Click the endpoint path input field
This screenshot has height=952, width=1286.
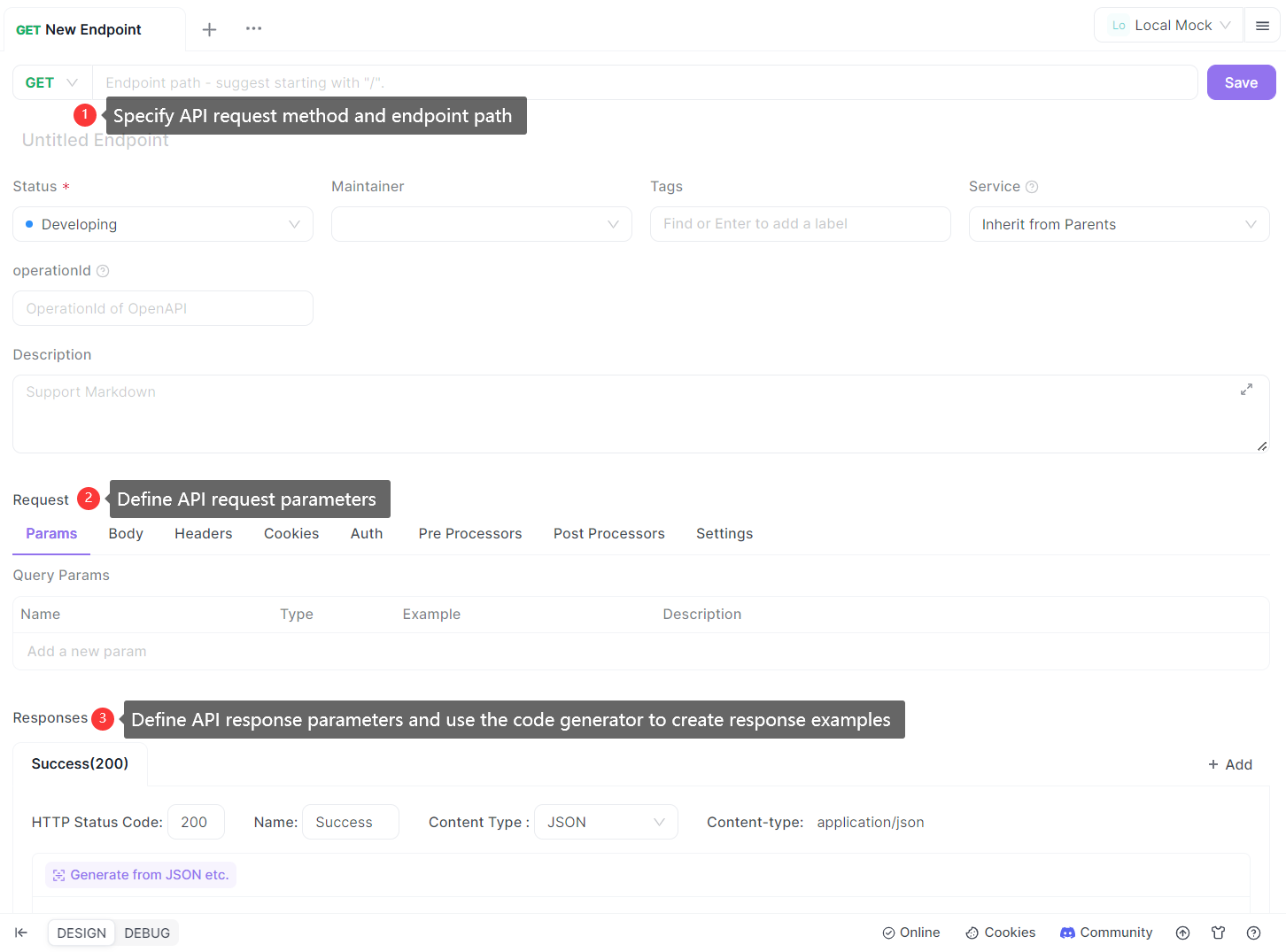645,82
